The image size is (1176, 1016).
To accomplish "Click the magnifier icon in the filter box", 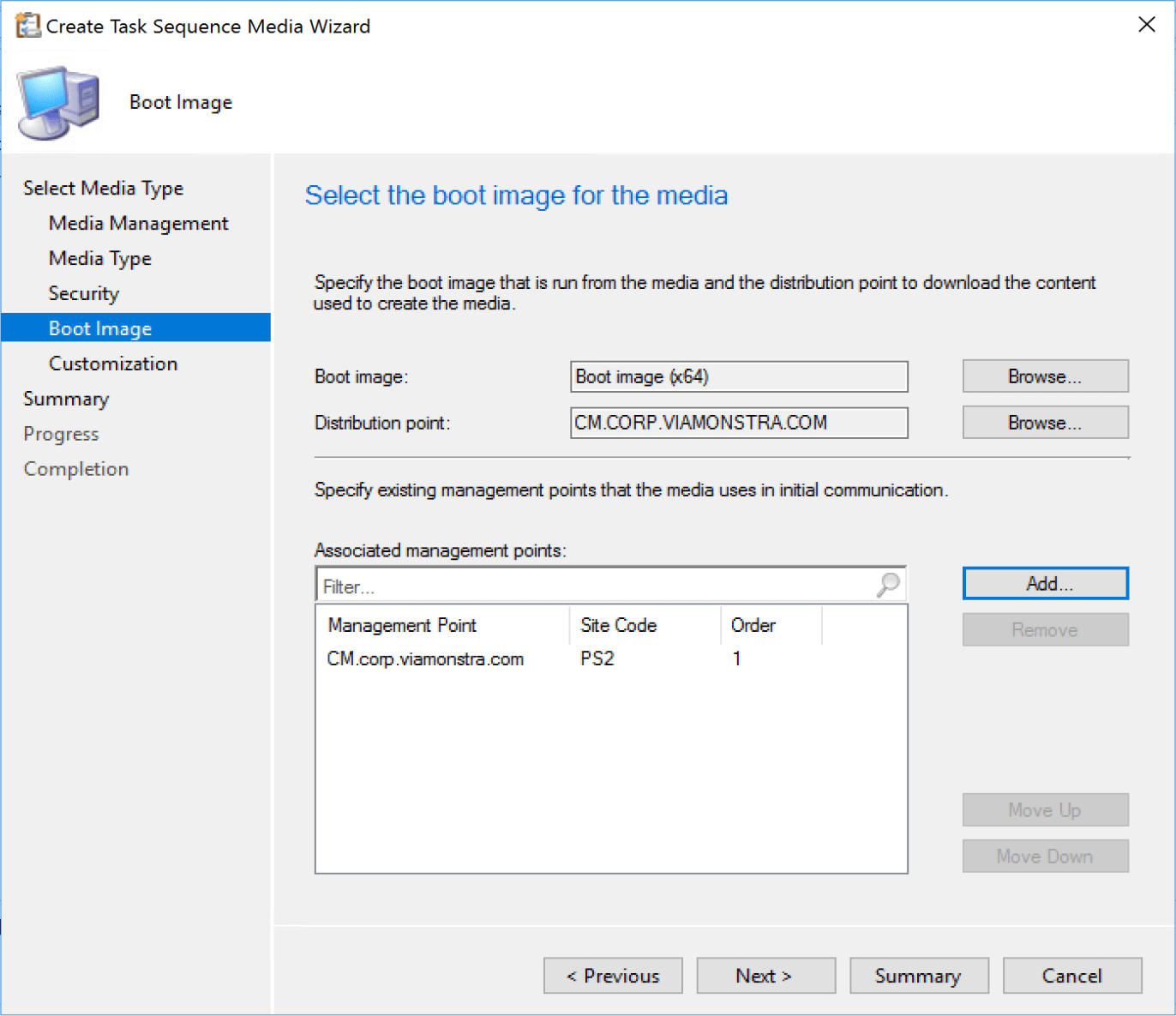I will pos(888,584).
